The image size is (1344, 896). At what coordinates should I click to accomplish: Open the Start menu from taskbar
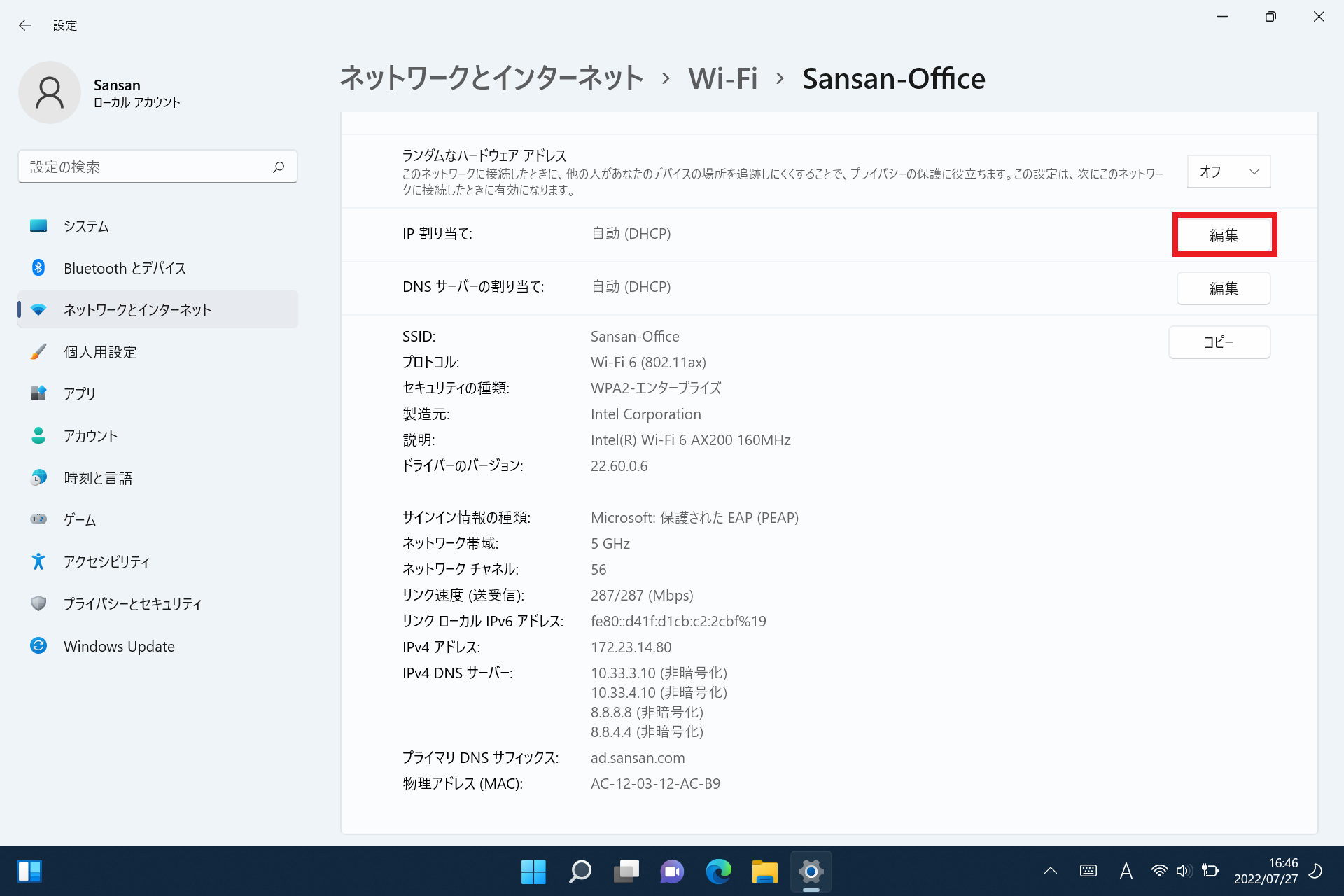click(533, 871)
